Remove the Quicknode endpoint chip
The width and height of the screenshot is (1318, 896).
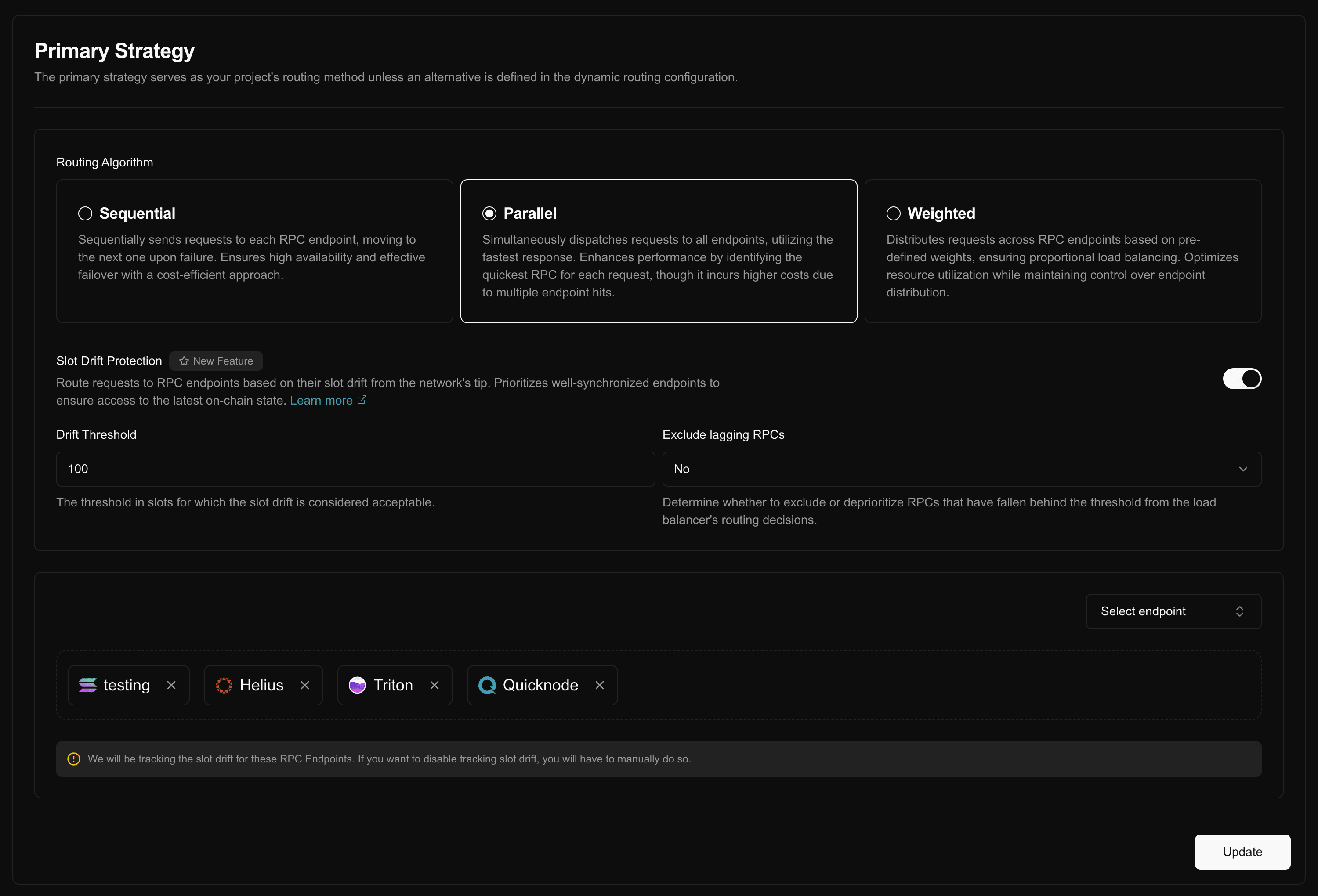click(600, 685)
